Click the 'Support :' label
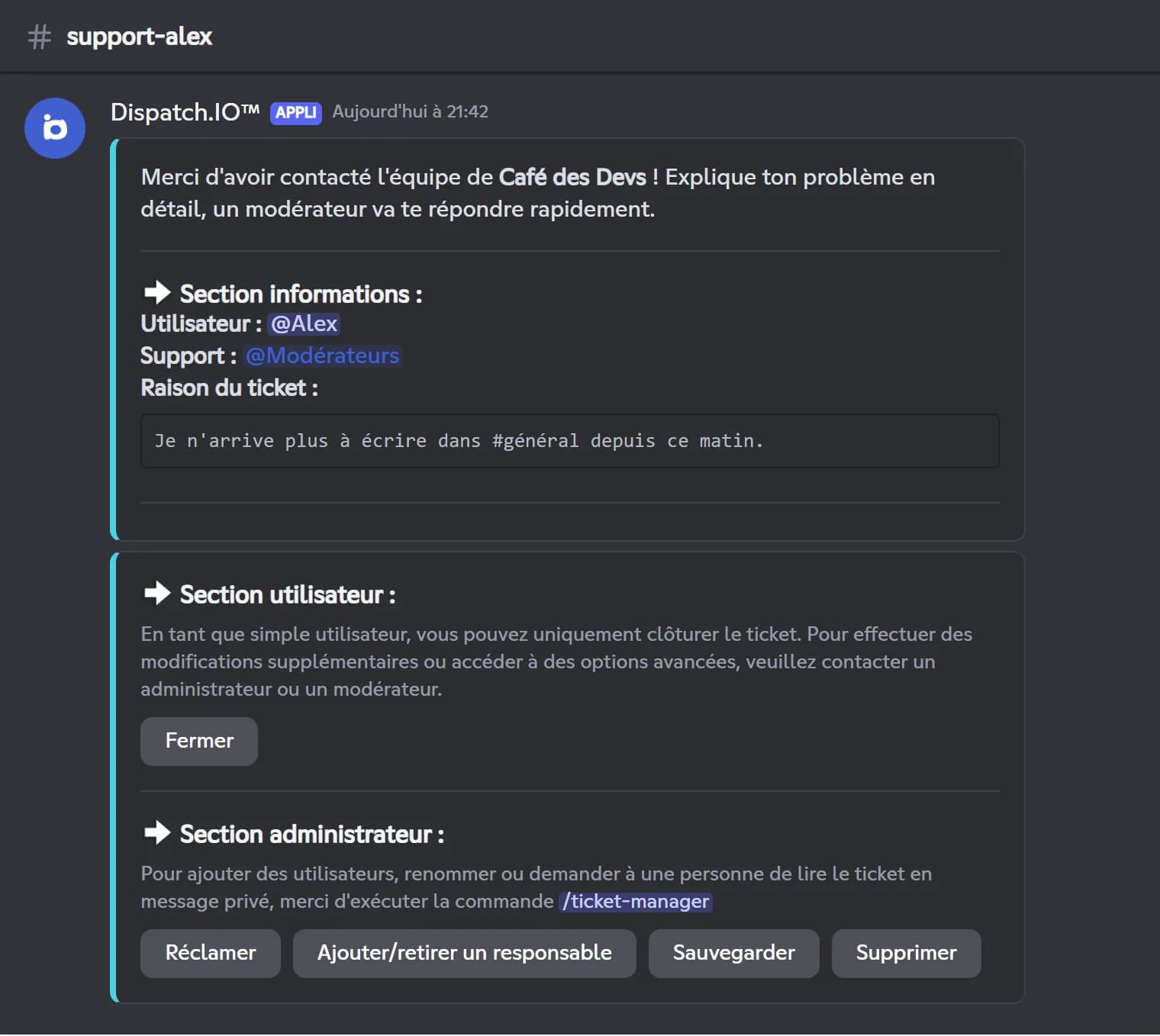1160x1036 pixels. (x=188, y=356)
